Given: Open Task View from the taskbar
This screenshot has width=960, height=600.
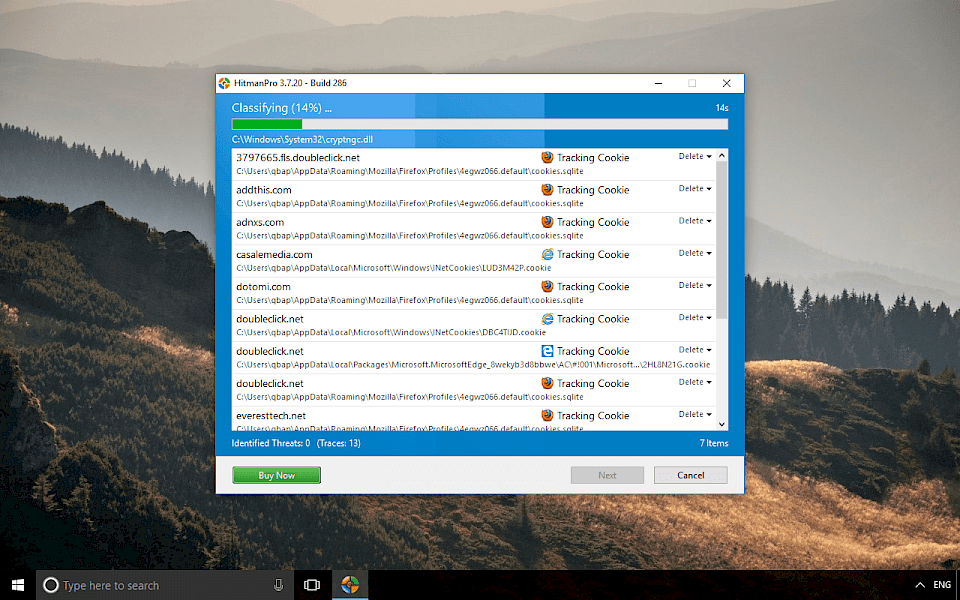Looking at the screenshot, I should (x=312, y=585).
